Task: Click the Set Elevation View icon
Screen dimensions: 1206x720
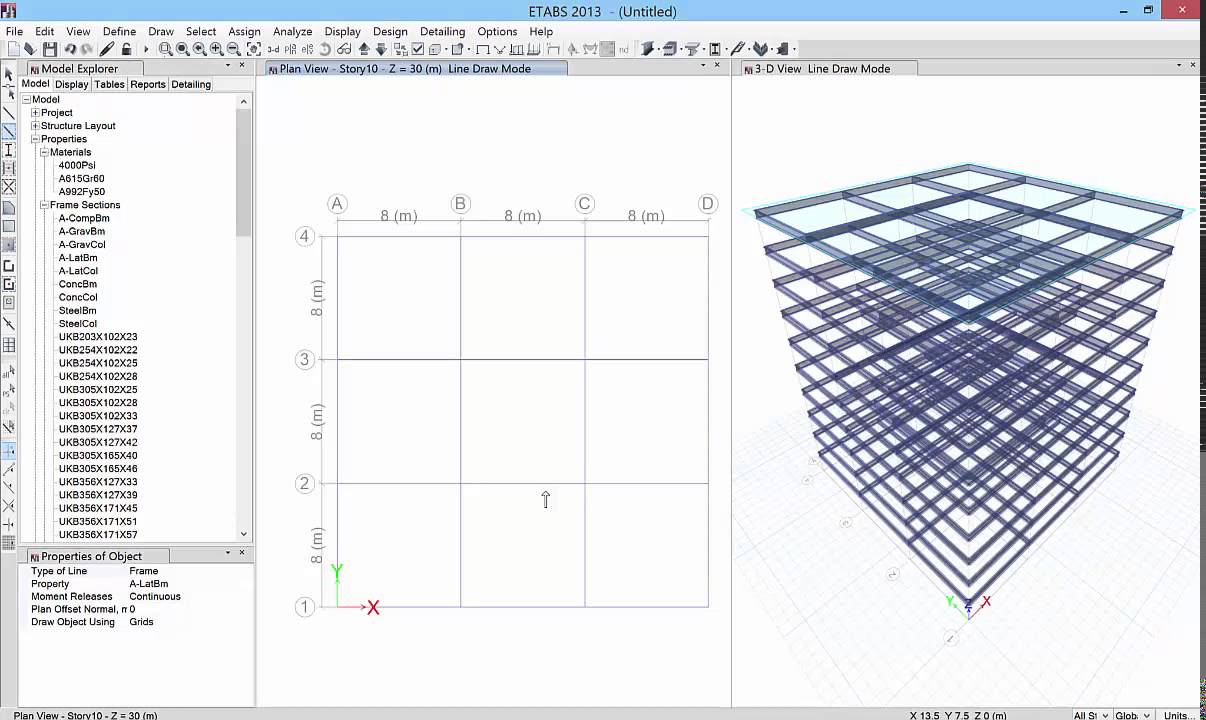Action: [308, 49]
